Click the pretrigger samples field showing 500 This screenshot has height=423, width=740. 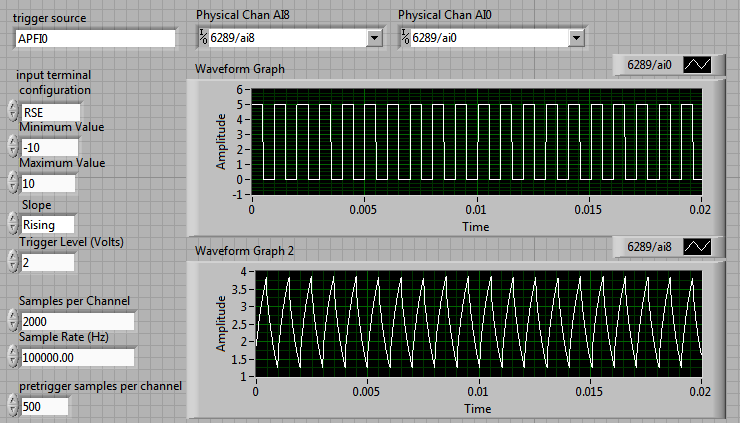(45, 406)
